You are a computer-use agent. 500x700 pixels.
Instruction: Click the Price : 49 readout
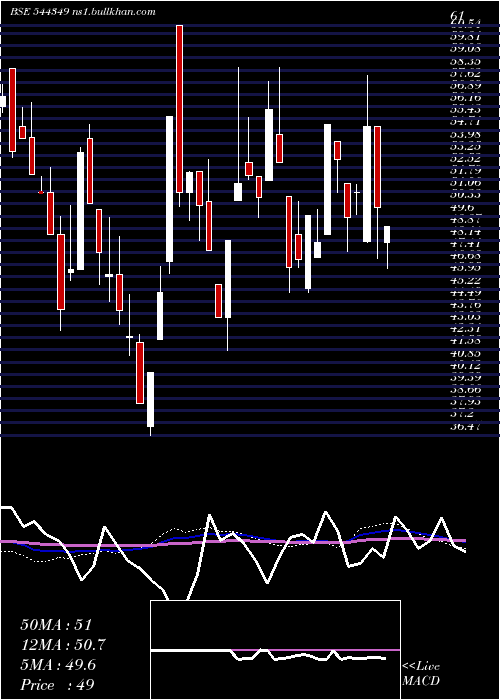pos(57,685)
